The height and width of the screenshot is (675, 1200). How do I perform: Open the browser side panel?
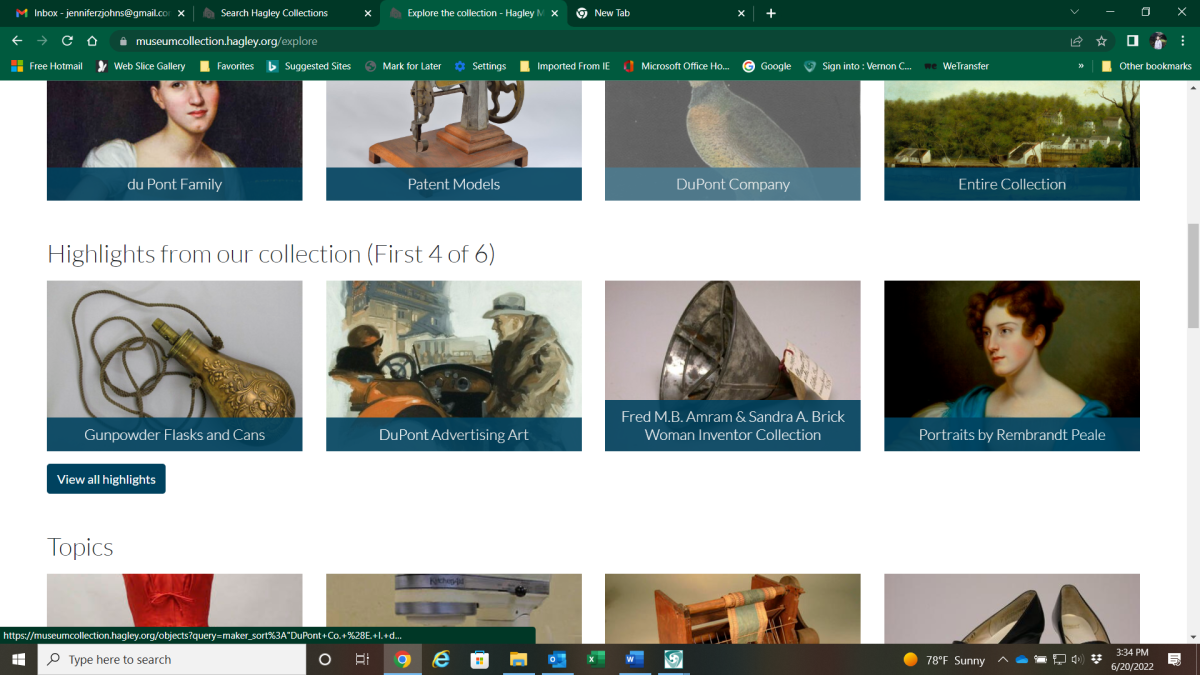1132,41
